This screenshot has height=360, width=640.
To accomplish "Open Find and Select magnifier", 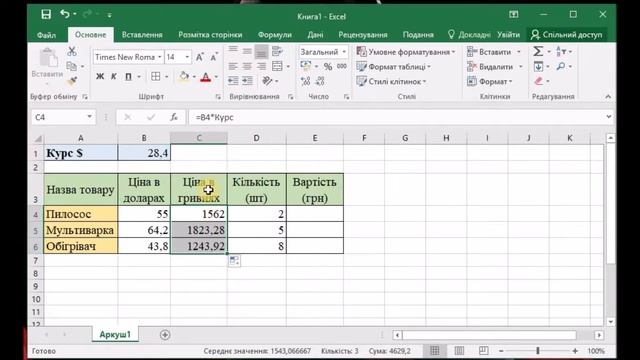I will point(561,66).
